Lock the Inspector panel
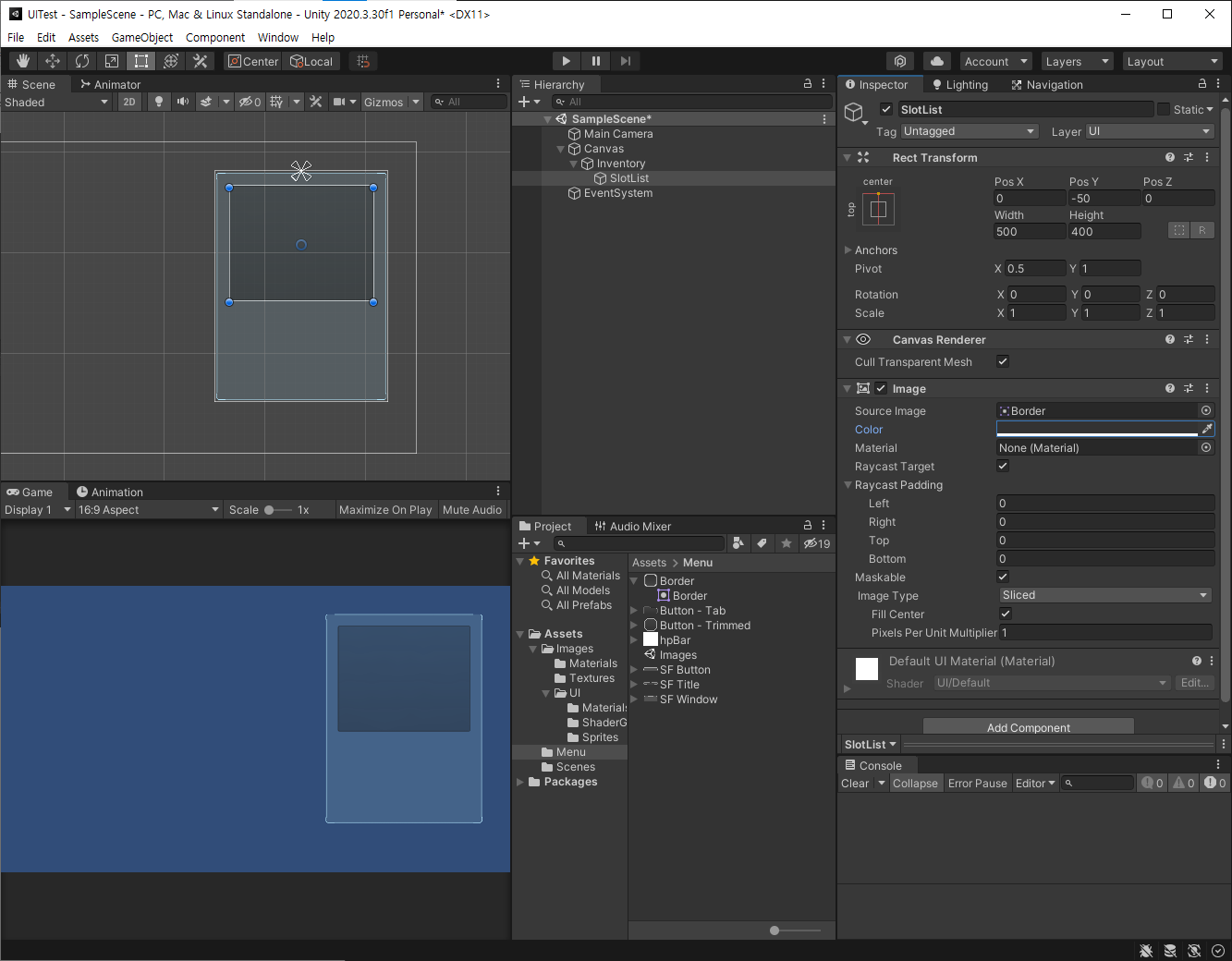Image resolution: width=1232 pixels, height=961 pixels. [1202, 83]
